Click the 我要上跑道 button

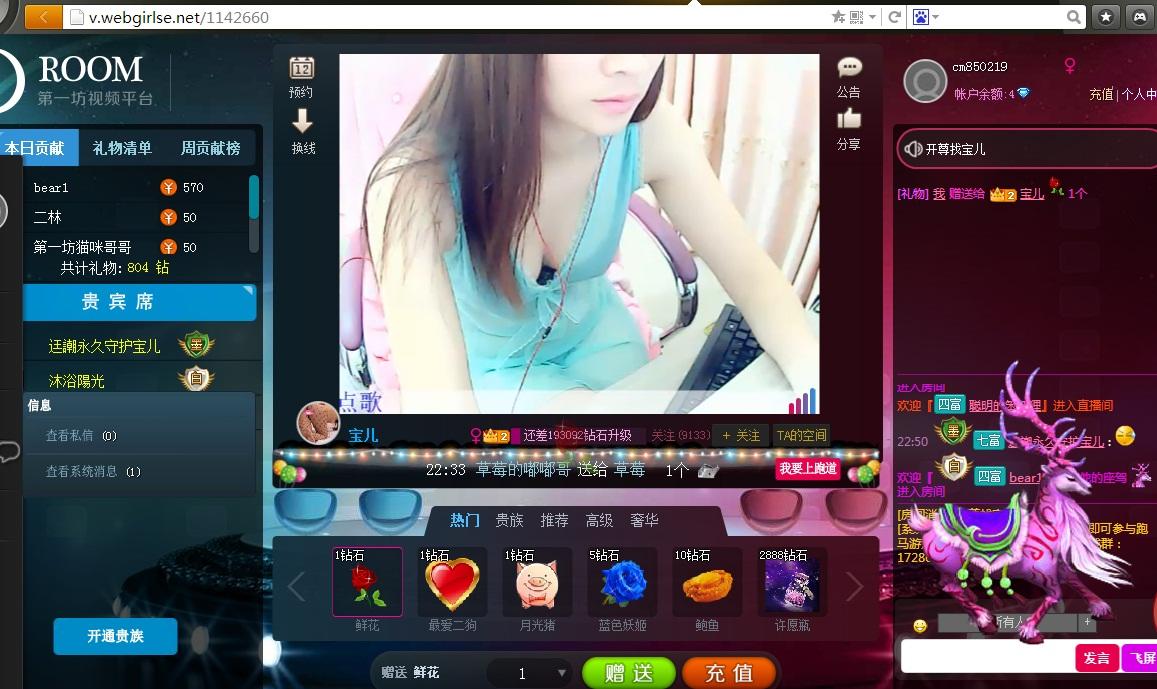click(x=808, y=468)
